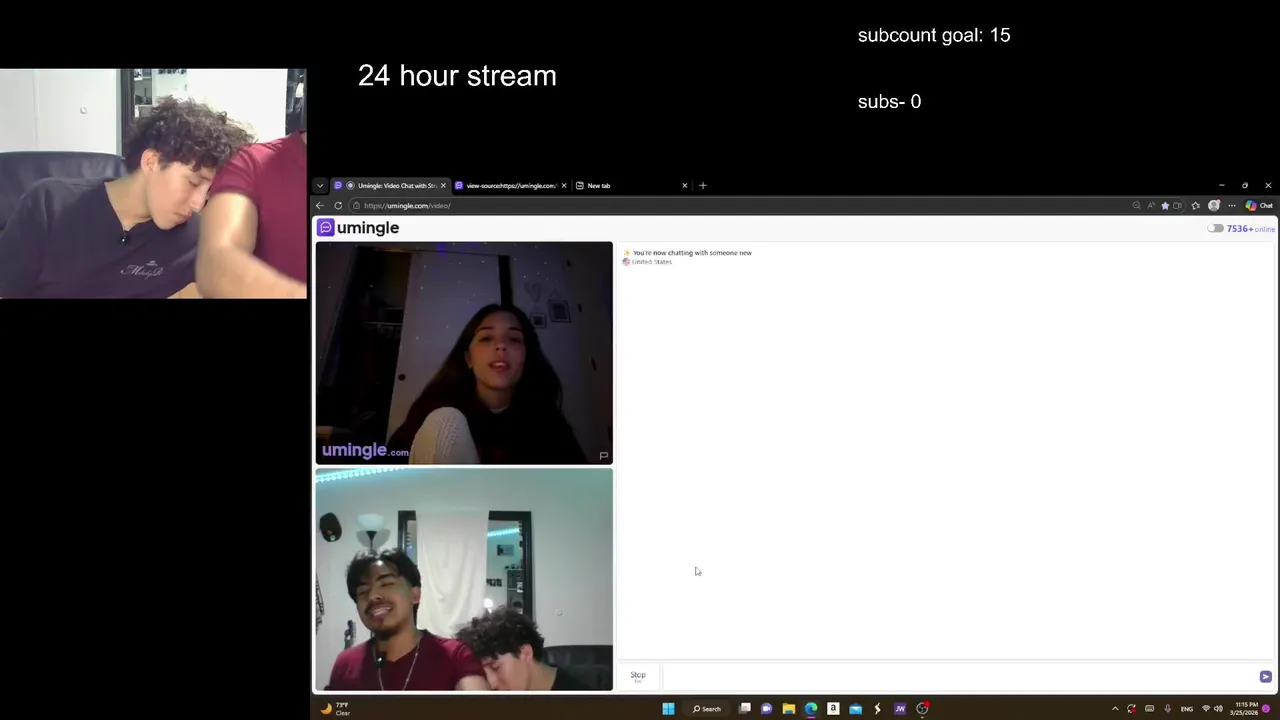1280x720 pixels.
Task: Click the purple chat app taskbar icon
Action: pos(766,709)
